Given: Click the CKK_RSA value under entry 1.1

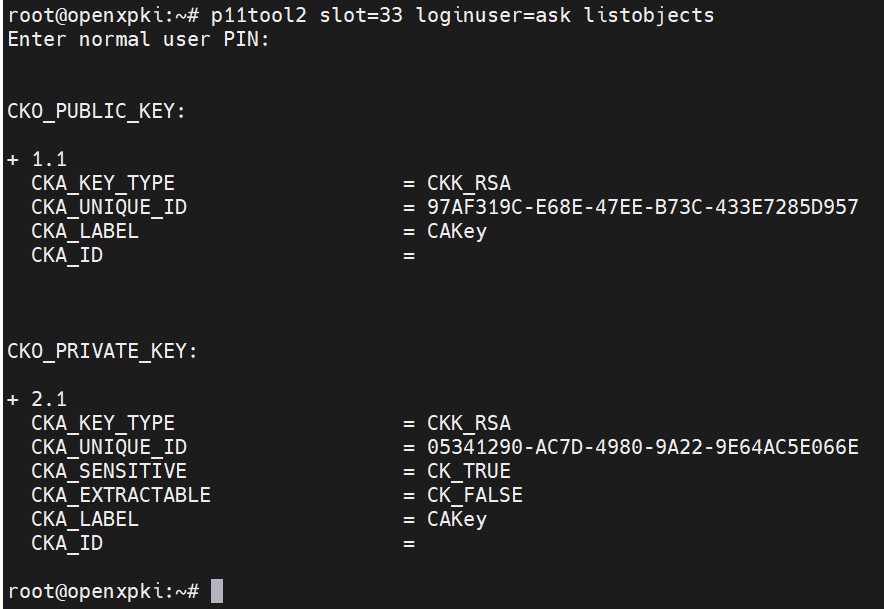Looking at the screenshot, I should [469, 183].
